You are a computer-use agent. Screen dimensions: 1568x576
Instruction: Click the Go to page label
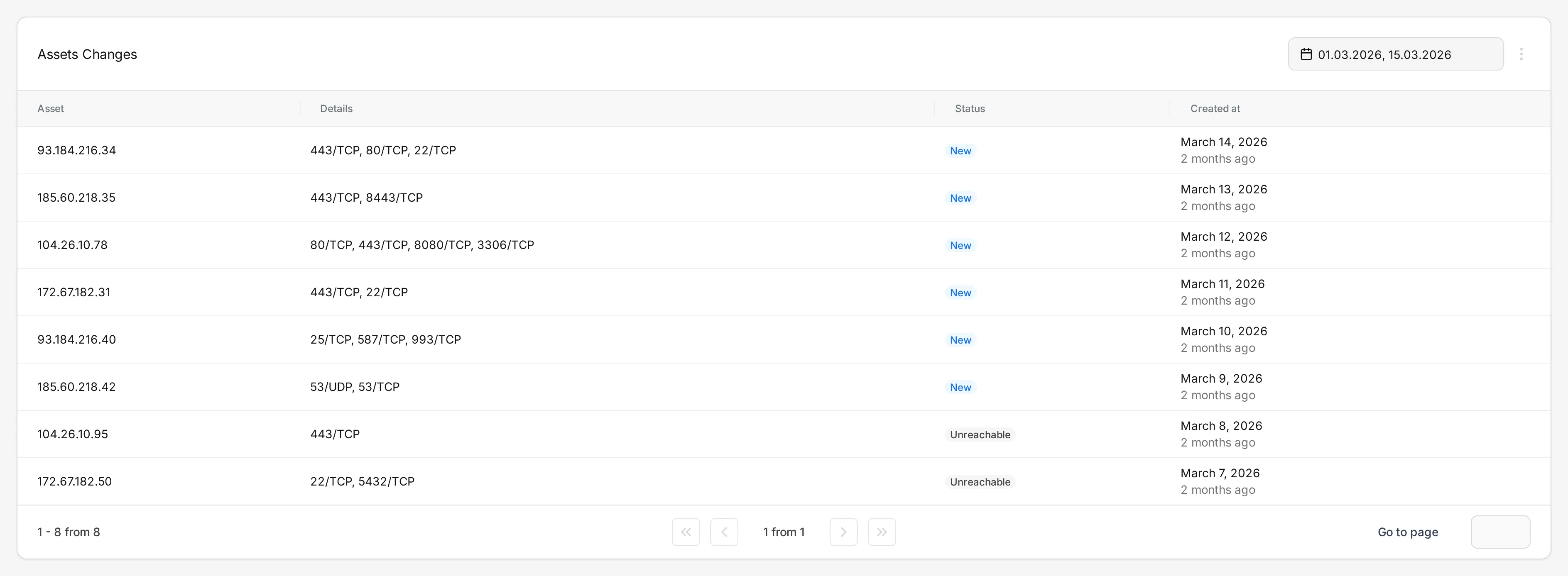tap(1407, 532)
